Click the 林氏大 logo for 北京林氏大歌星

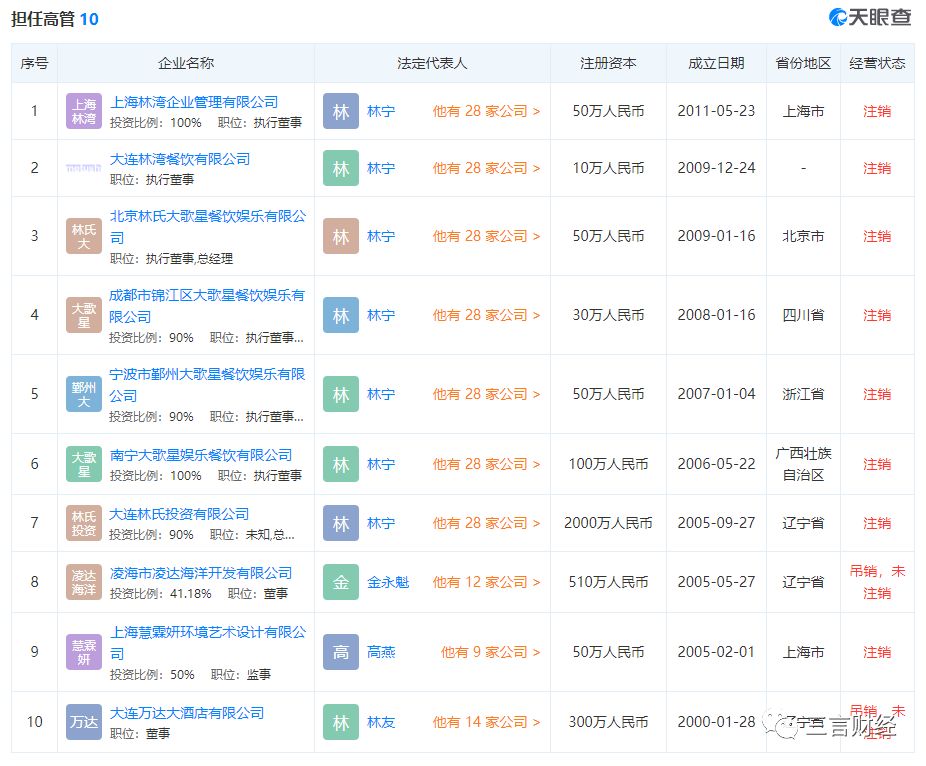point(84,236)
